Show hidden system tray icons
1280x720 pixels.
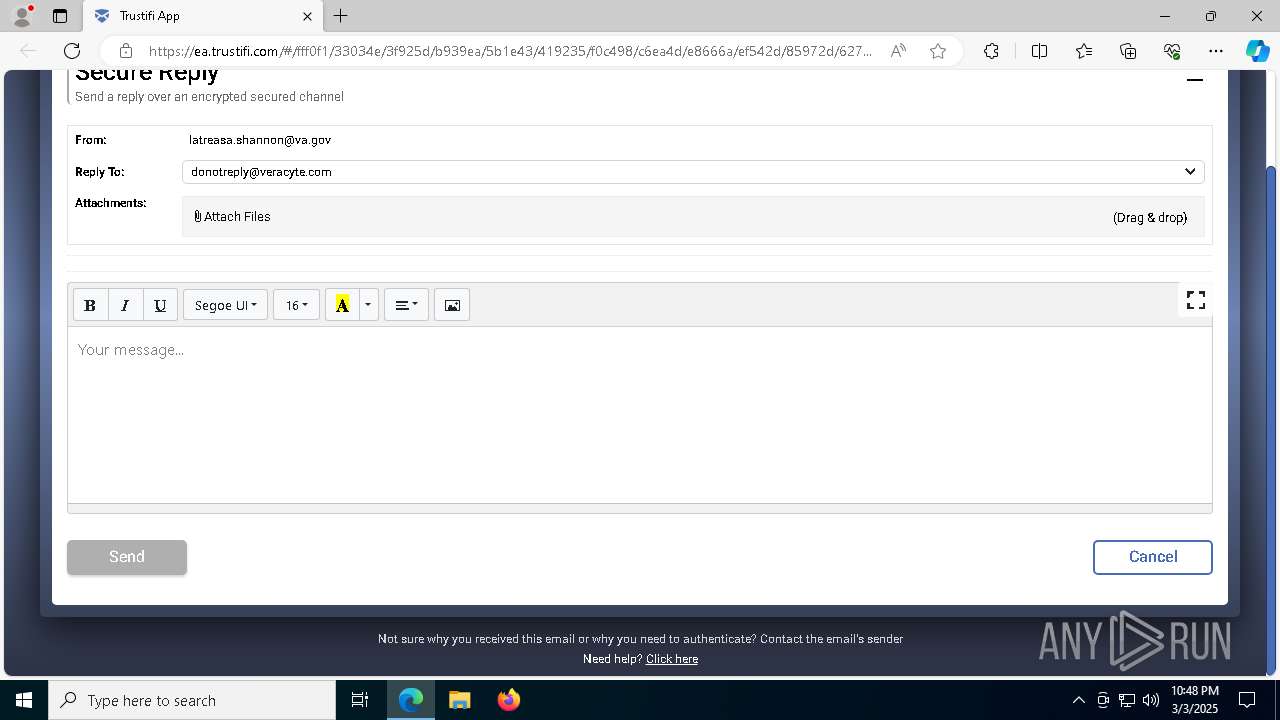tap(1078, 700)
